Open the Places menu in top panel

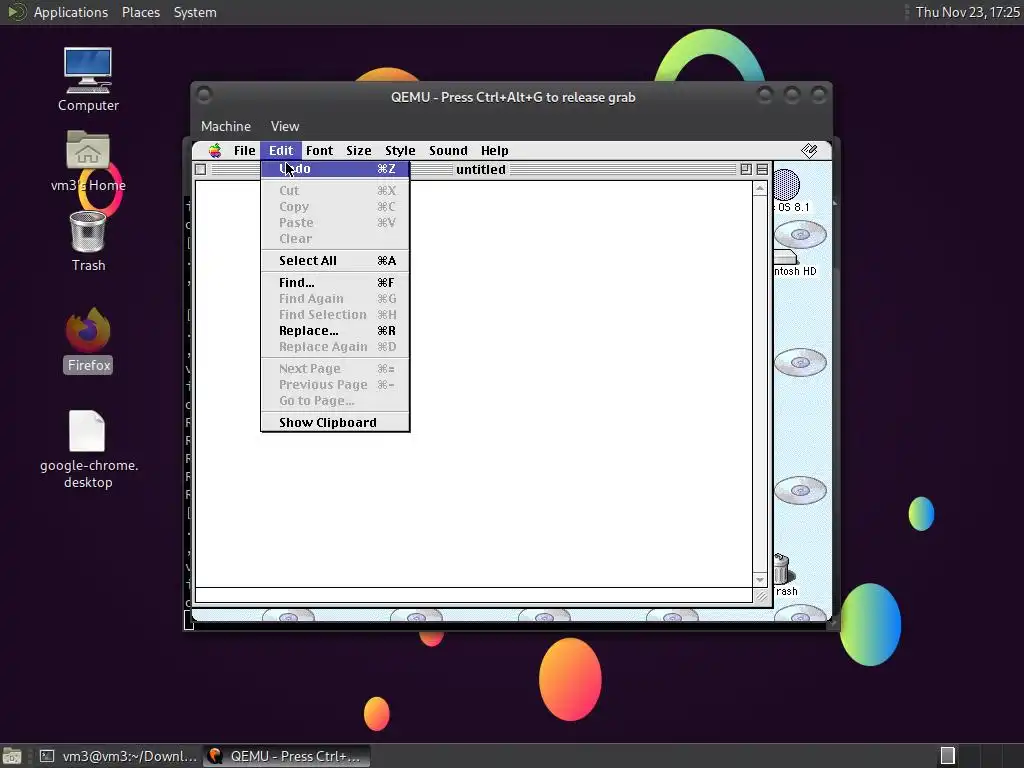[140, 12]
